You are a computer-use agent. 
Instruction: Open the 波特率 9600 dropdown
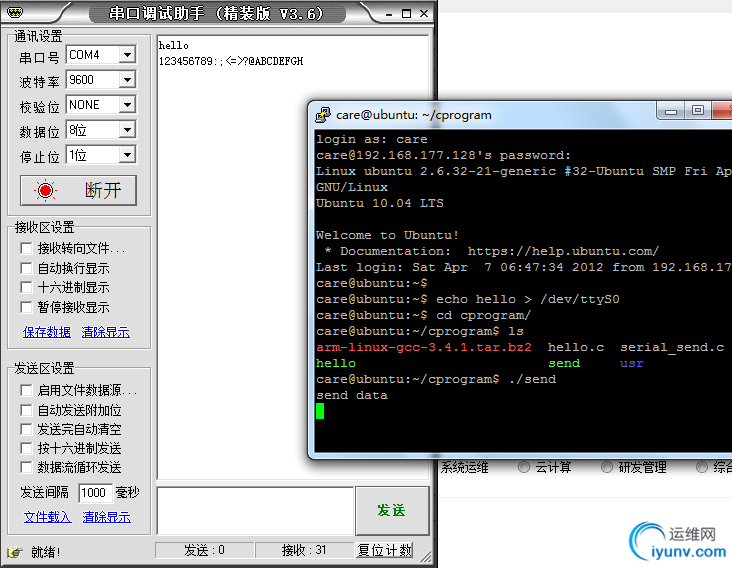point(127,80)
